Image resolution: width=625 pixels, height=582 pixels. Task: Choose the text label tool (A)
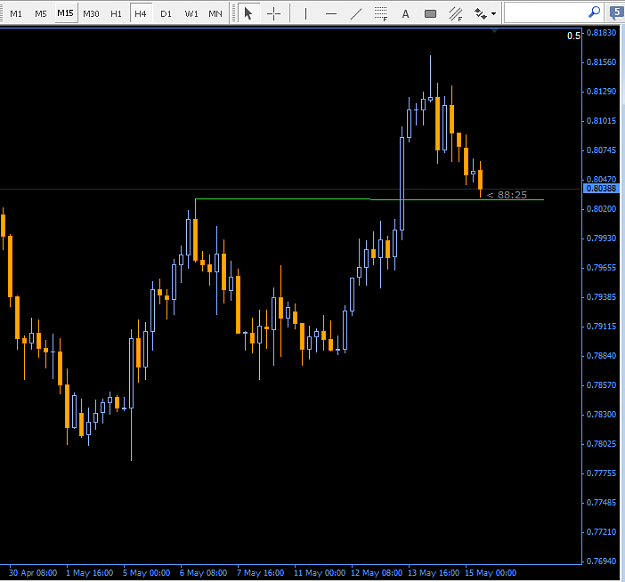pos(405,14)
